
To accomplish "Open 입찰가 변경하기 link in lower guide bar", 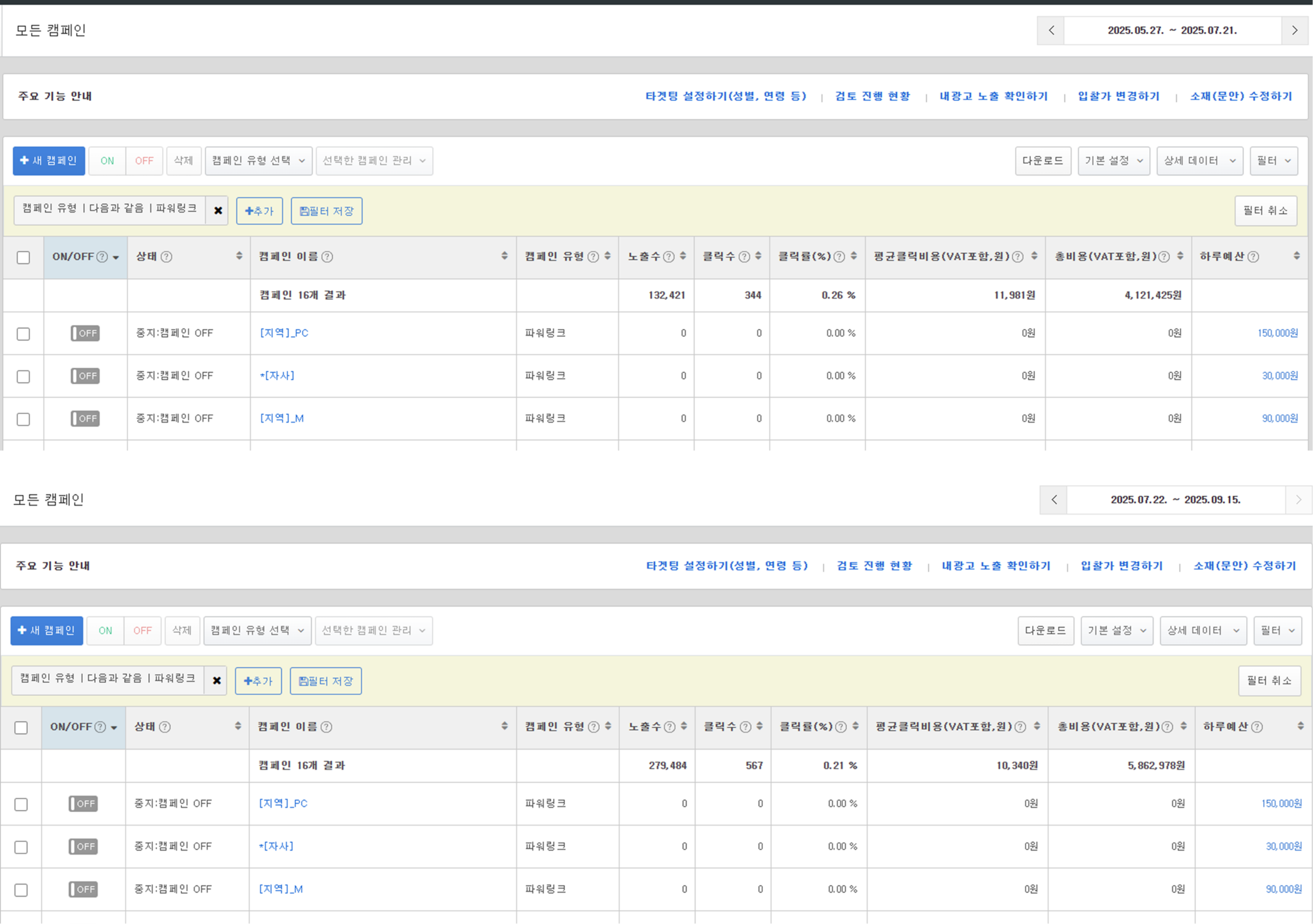I will pos(1121,566).
